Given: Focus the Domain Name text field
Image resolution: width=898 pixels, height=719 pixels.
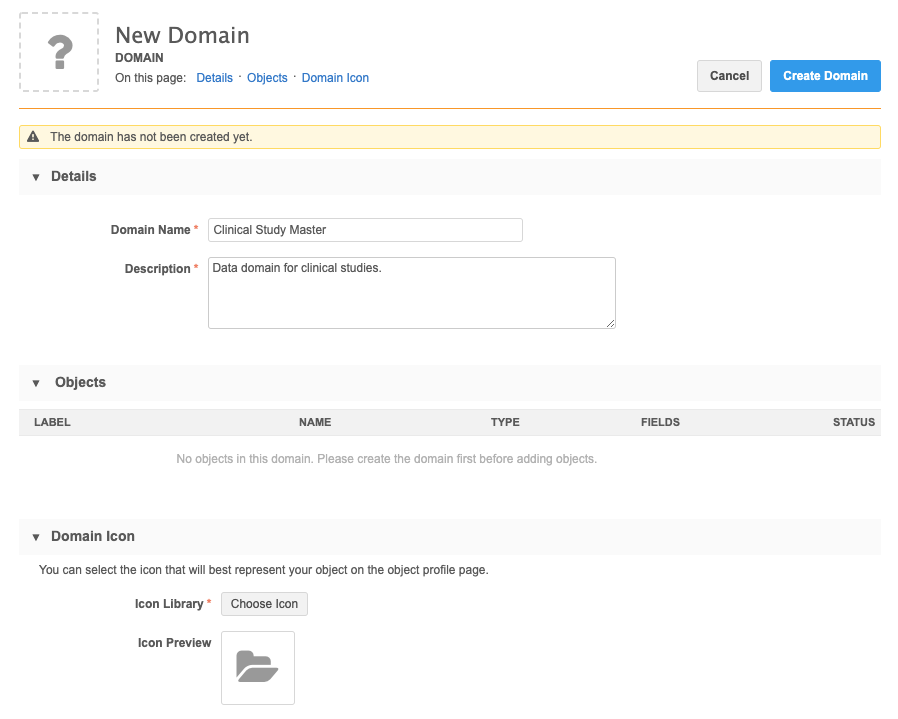Looking at the screenshot, I should 365,230.
